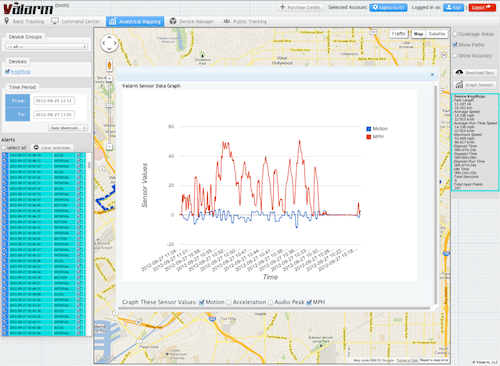Screen dimensions: 500x366
Task: Toggle the Motion sensor checkbox
Action: [x=201, y=303]
